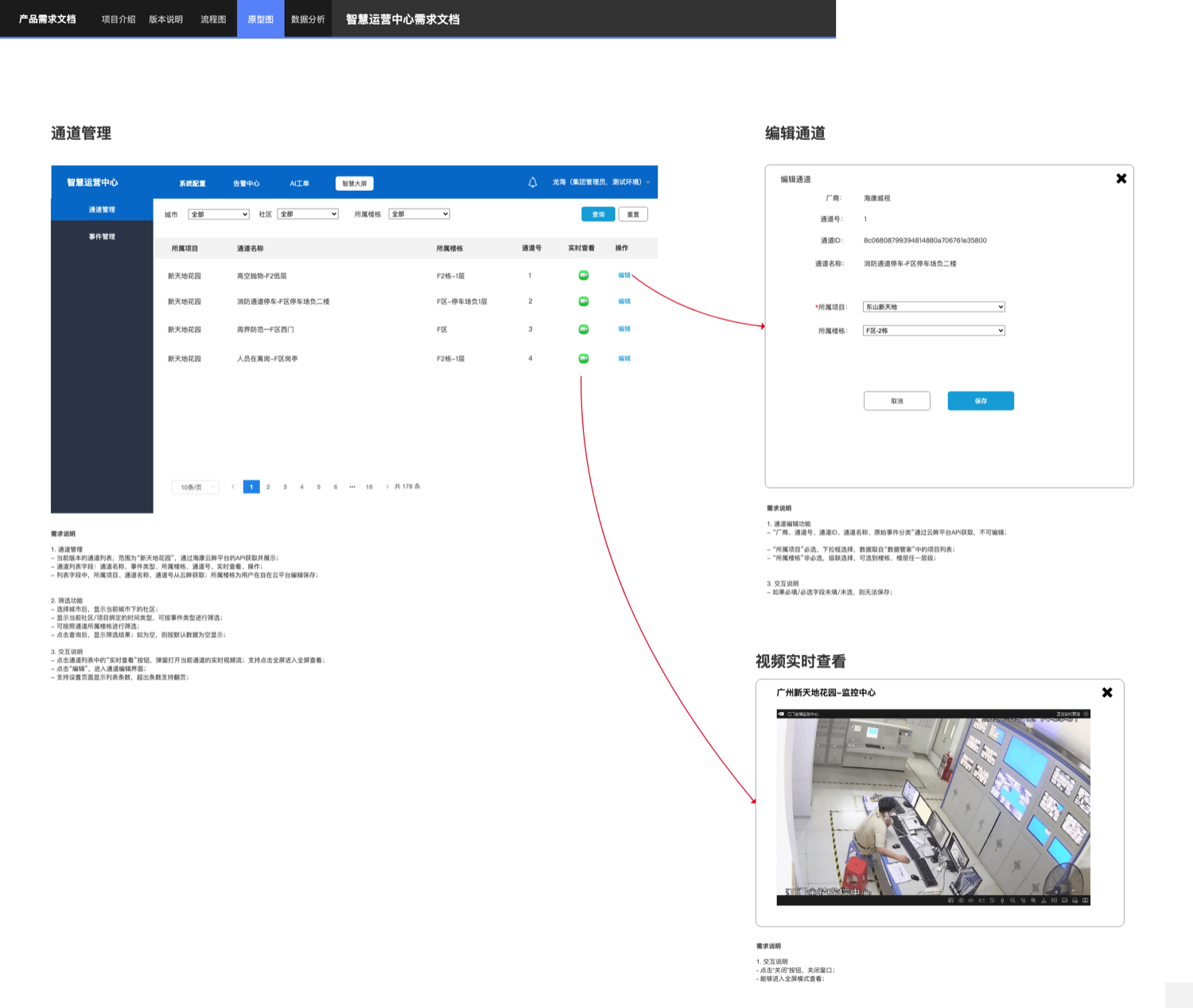This screenshot has width=1193, height=1008.
Task: Switch to 流程图 tab
Action: (213, 19)
